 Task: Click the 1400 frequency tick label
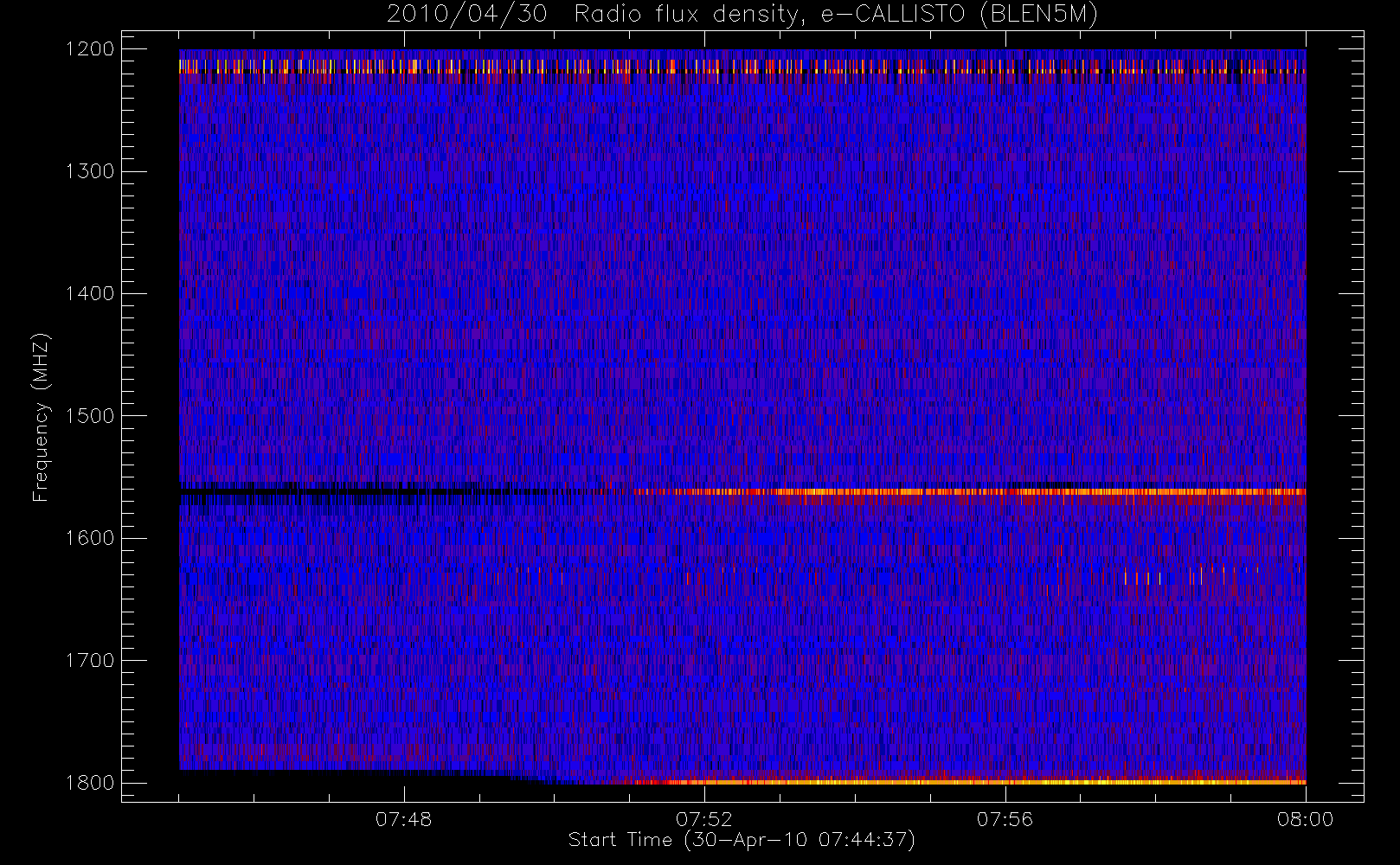(x=90, y=294)
